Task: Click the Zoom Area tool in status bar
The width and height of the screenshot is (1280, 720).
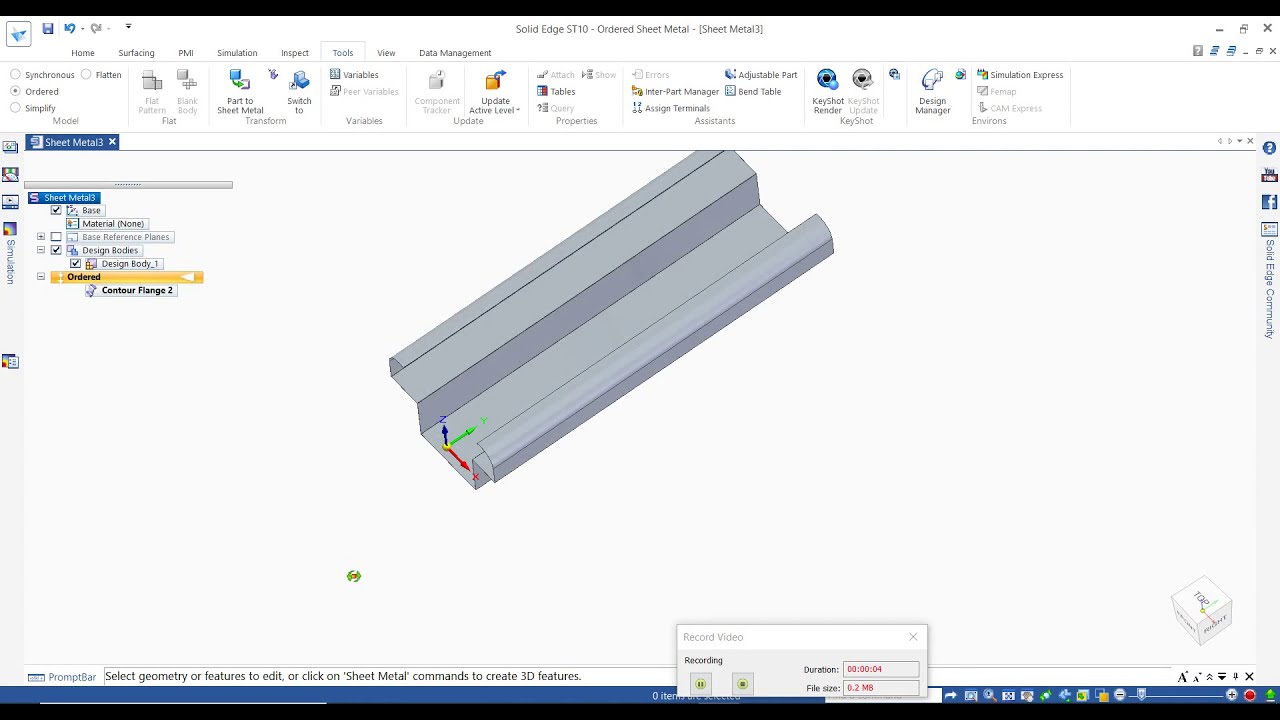Action: click(x=971, y=695)
